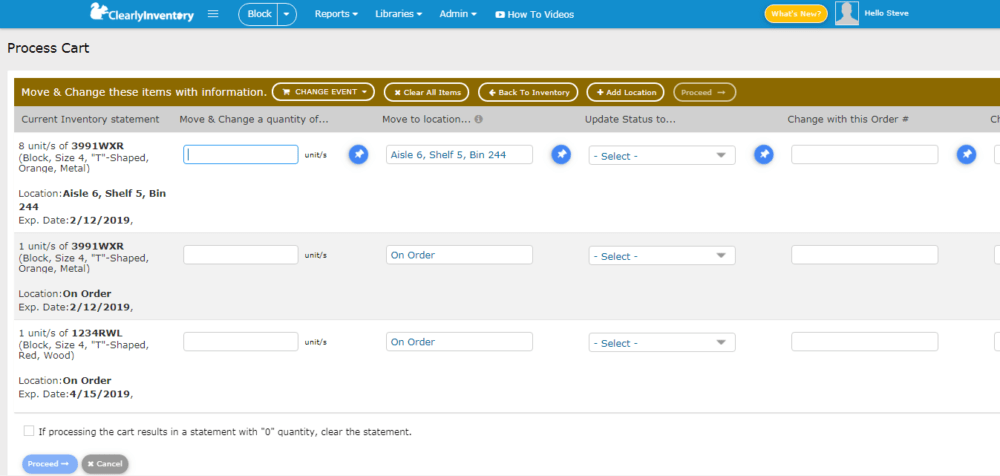The height and width of the screenshot is (476, 1000).
Task: Open How To Videos link
Action: [x=534, y=14]
